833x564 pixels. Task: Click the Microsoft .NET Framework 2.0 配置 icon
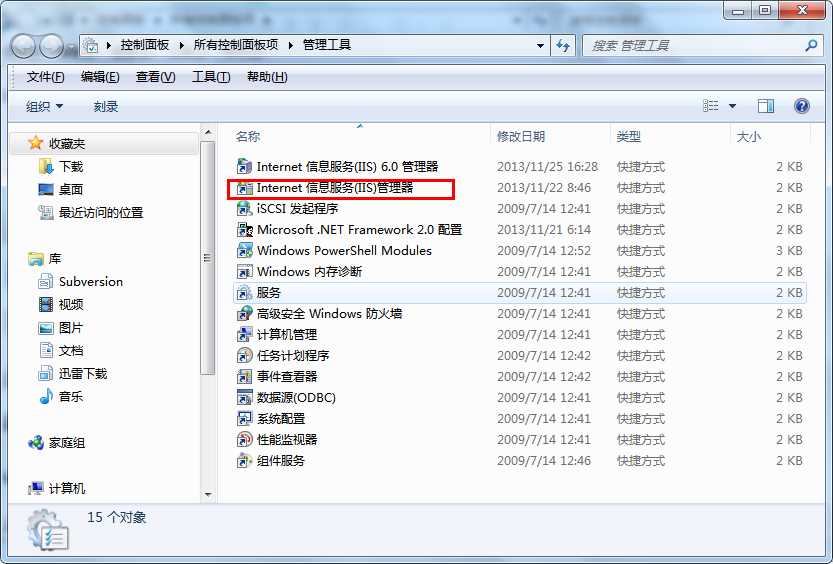244,229
